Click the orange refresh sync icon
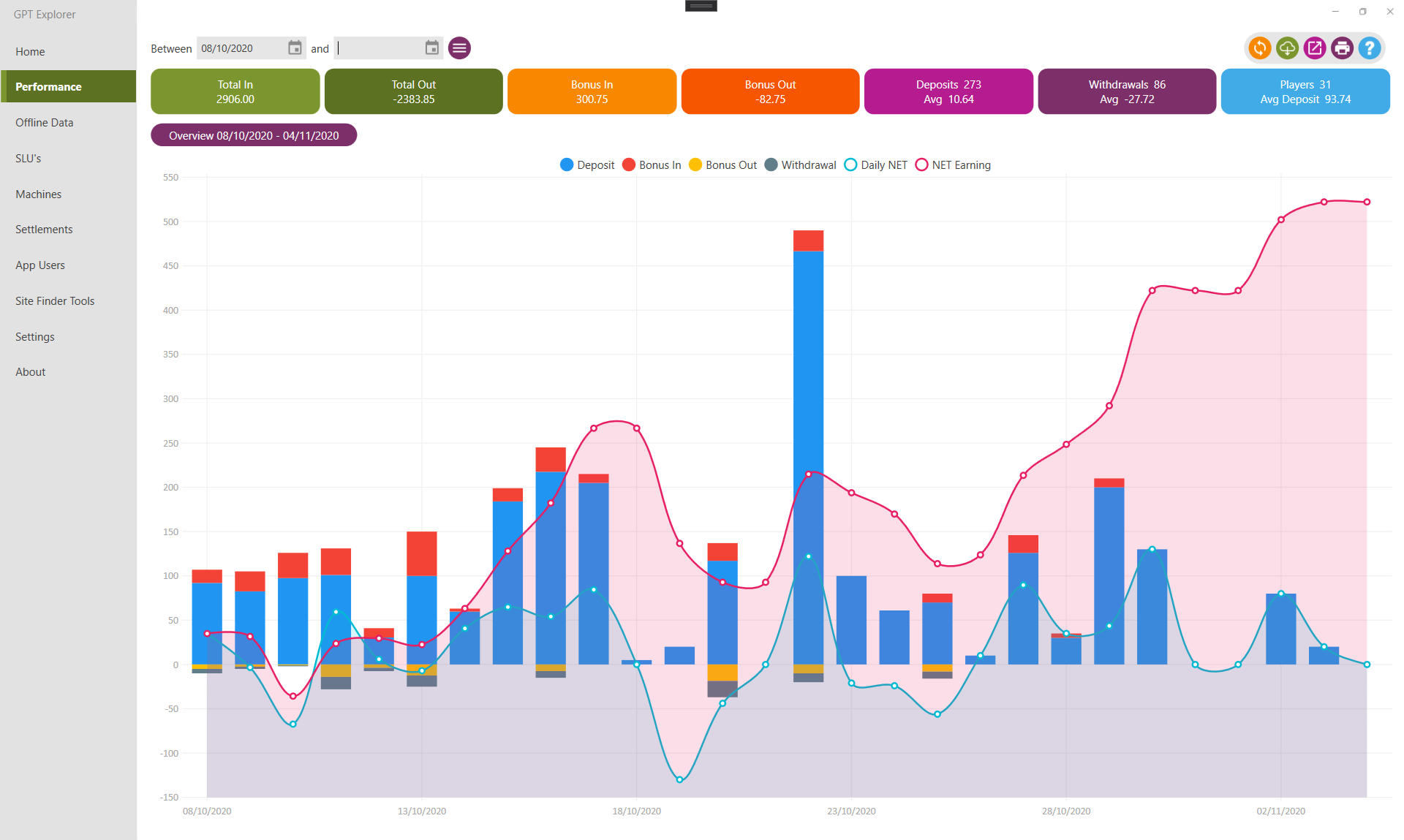The height and width of the screenshot is (840, 1404). (x=1259, y=48)
